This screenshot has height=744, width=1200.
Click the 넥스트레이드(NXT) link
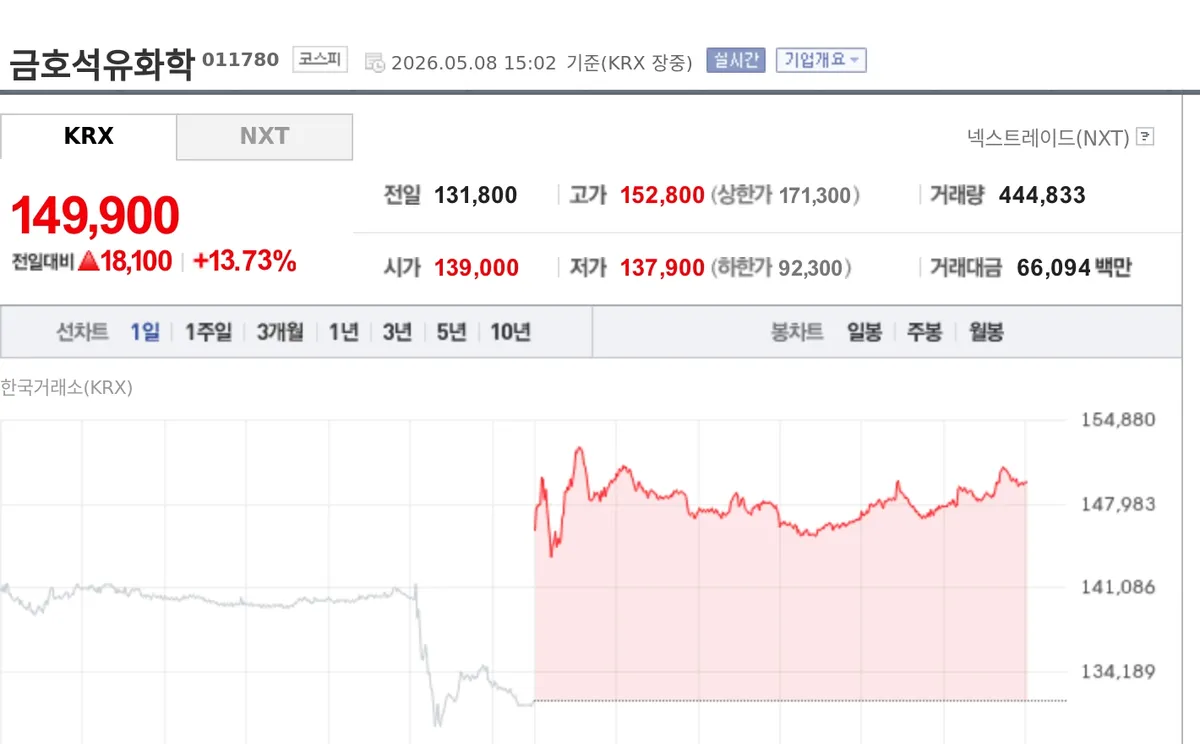coord(1048,137)
